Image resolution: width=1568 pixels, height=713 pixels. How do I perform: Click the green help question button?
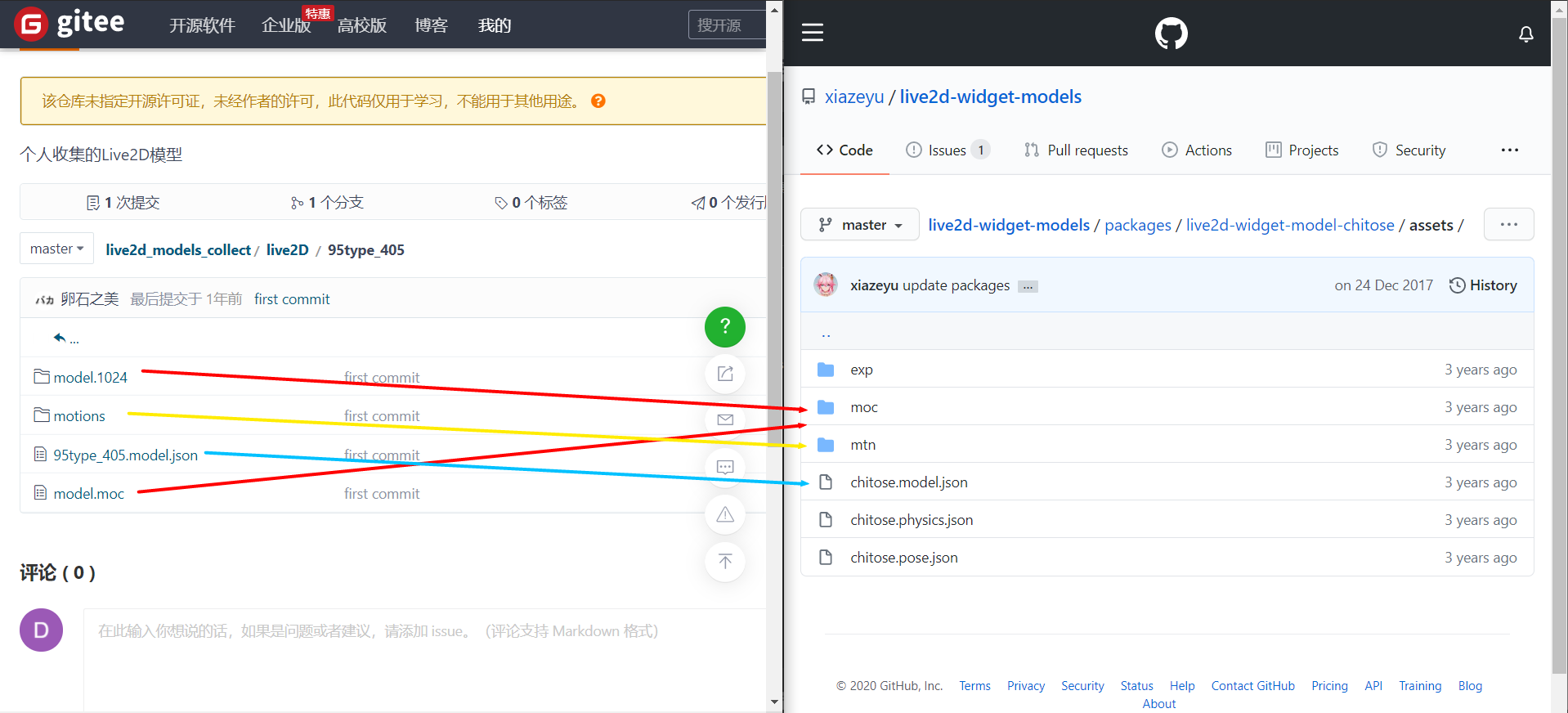point(725,327)
